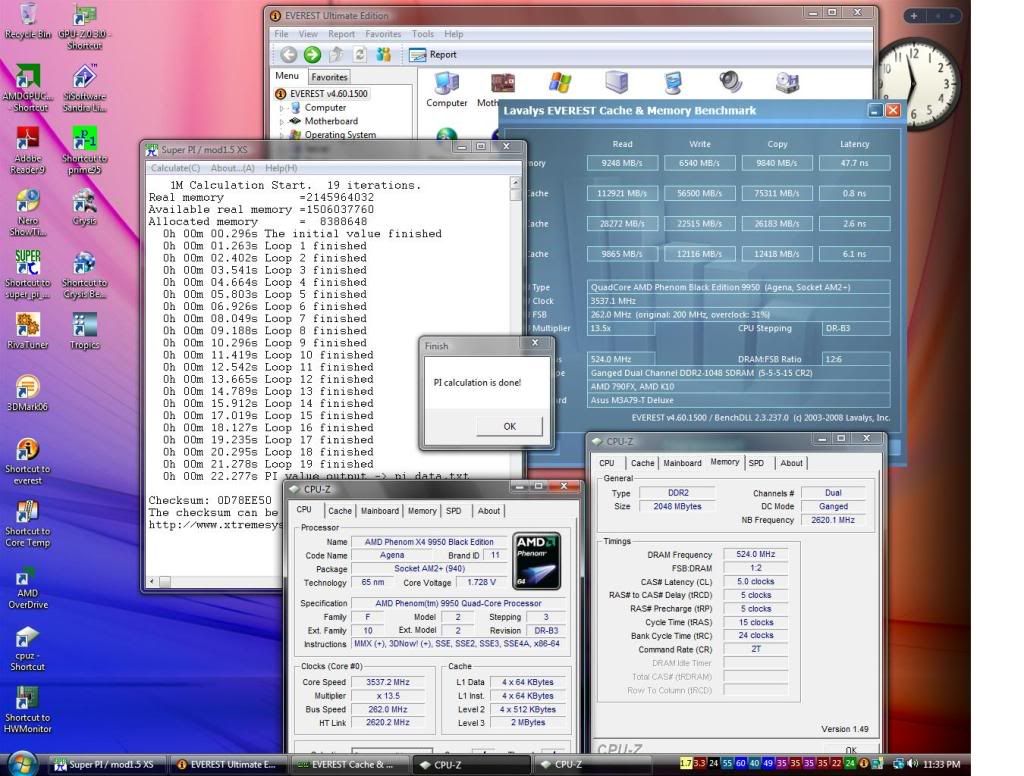This screenshot has width=1024, height=776.
Task: Open the speaker Multimedia icon in EVEREST pane
Action: (730, 82)
